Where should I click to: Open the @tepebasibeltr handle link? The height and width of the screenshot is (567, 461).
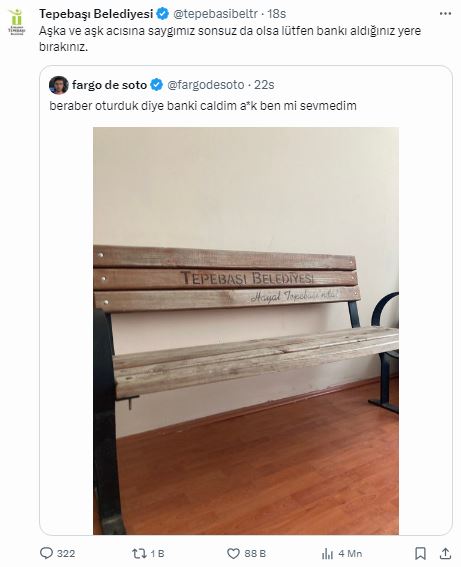pyautogui.click(x=216, y=14)
